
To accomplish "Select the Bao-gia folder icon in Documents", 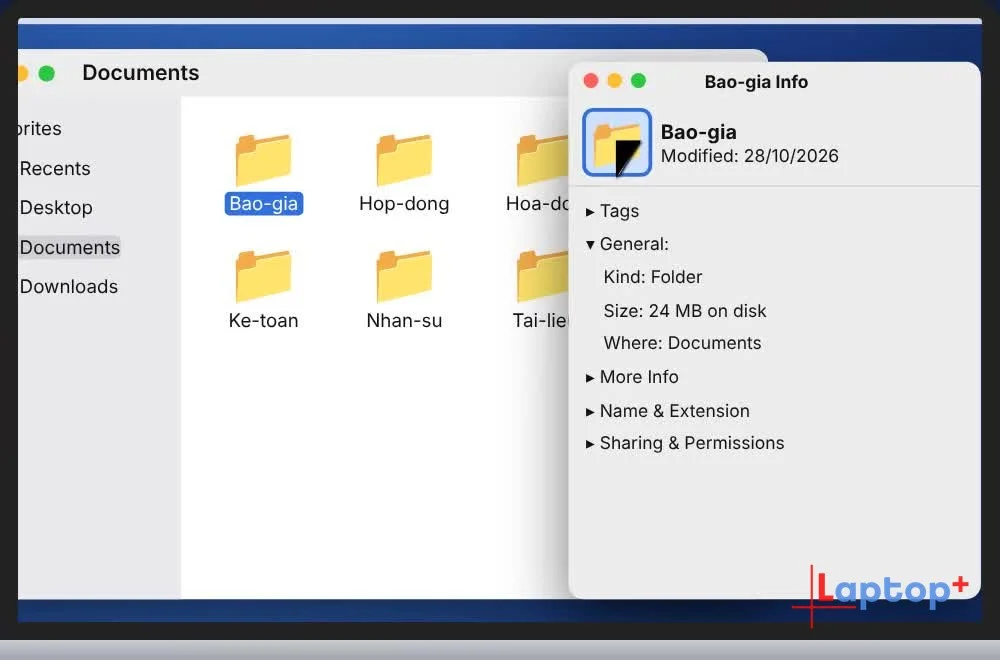I will click(263, 159).
